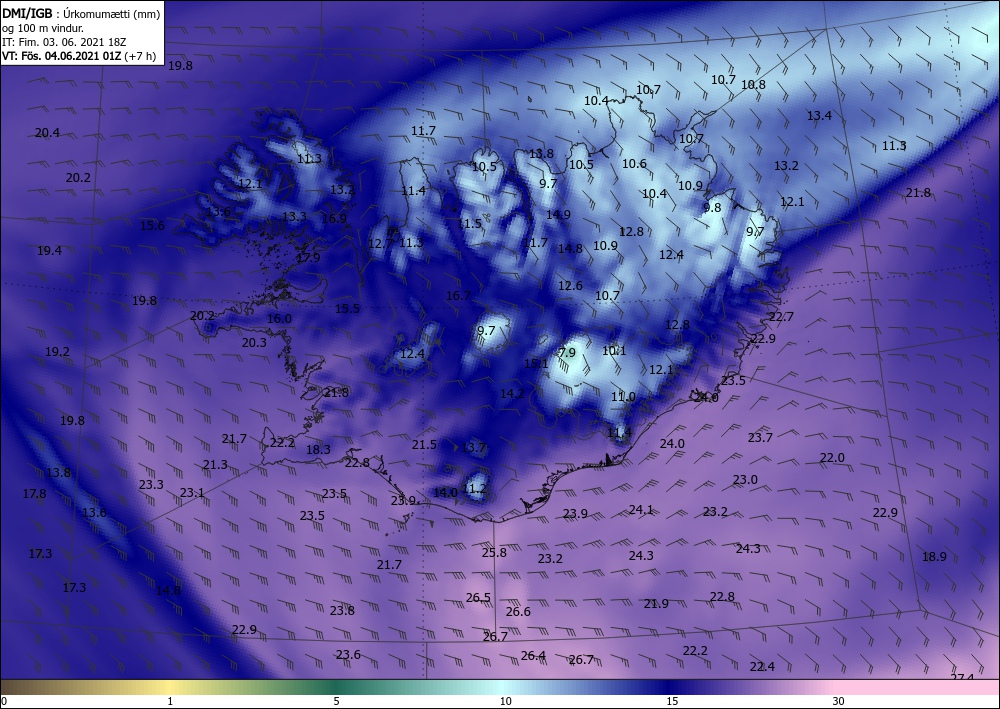Viewport: 1000px width, 709px height.
Task: Click the map value 26.5
Action: point(478,597)
